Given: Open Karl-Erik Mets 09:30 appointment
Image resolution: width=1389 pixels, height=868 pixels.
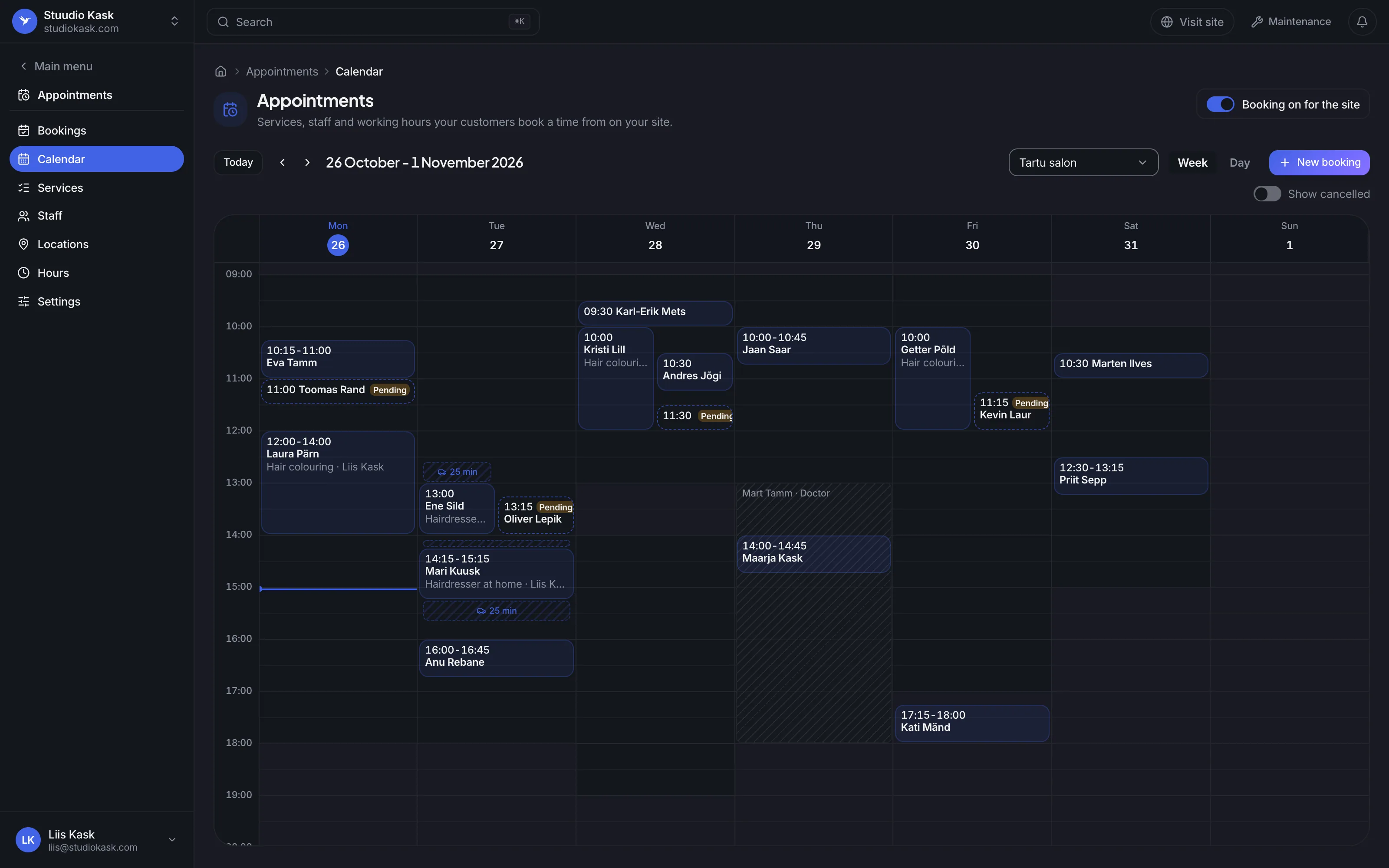Looking at the screenshot, I should tap(655, 313).
